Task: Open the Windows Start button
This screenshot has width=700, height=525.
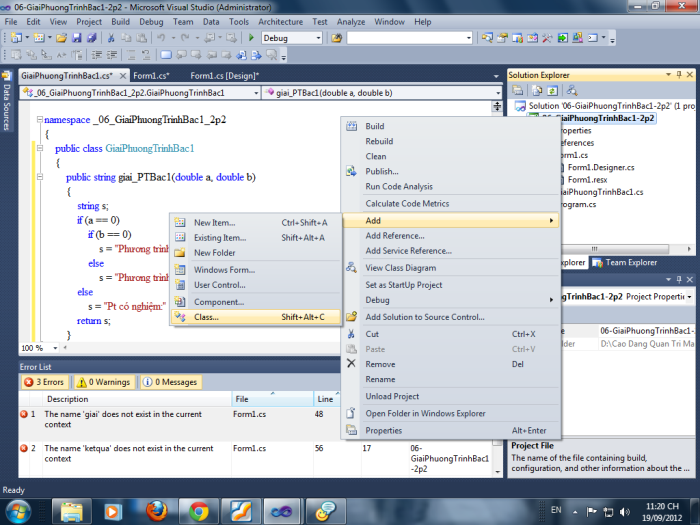Action: point(18,511)
